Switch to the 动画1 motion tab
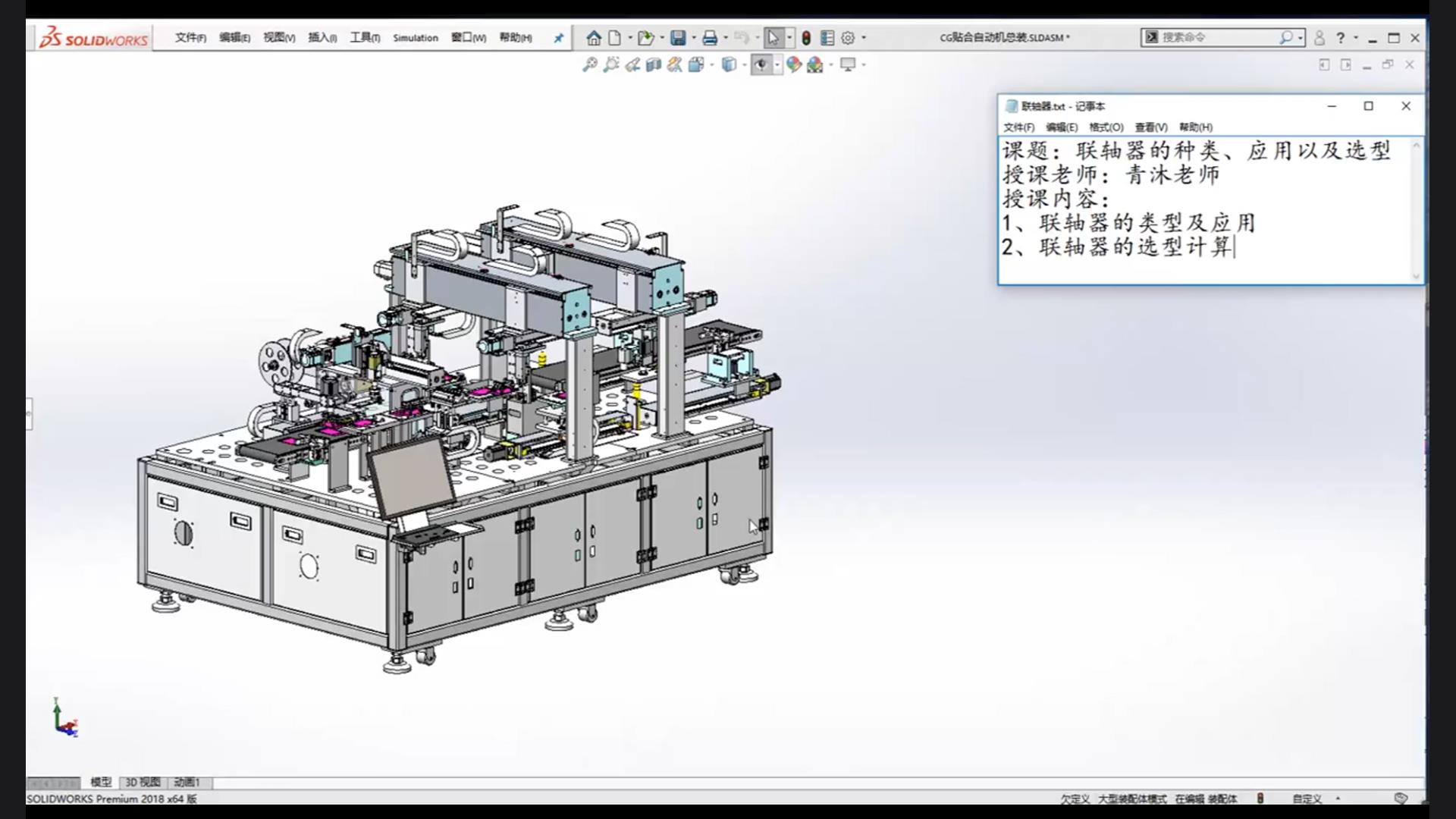 (187, 782)
